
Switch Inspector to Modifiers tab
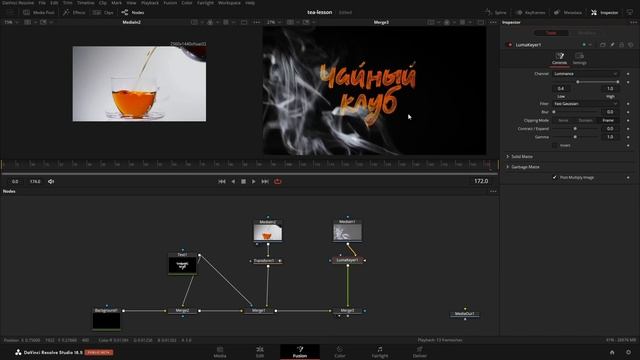click(x=587, y=33)
